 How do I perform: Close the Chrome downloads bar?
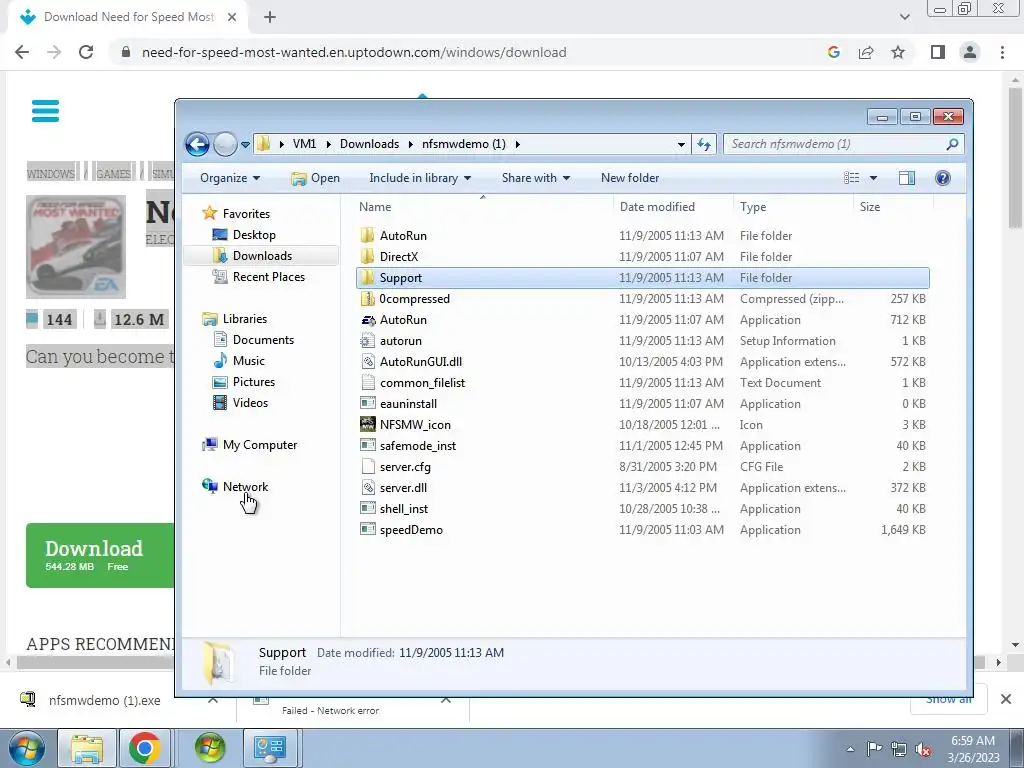point(1006,699)
